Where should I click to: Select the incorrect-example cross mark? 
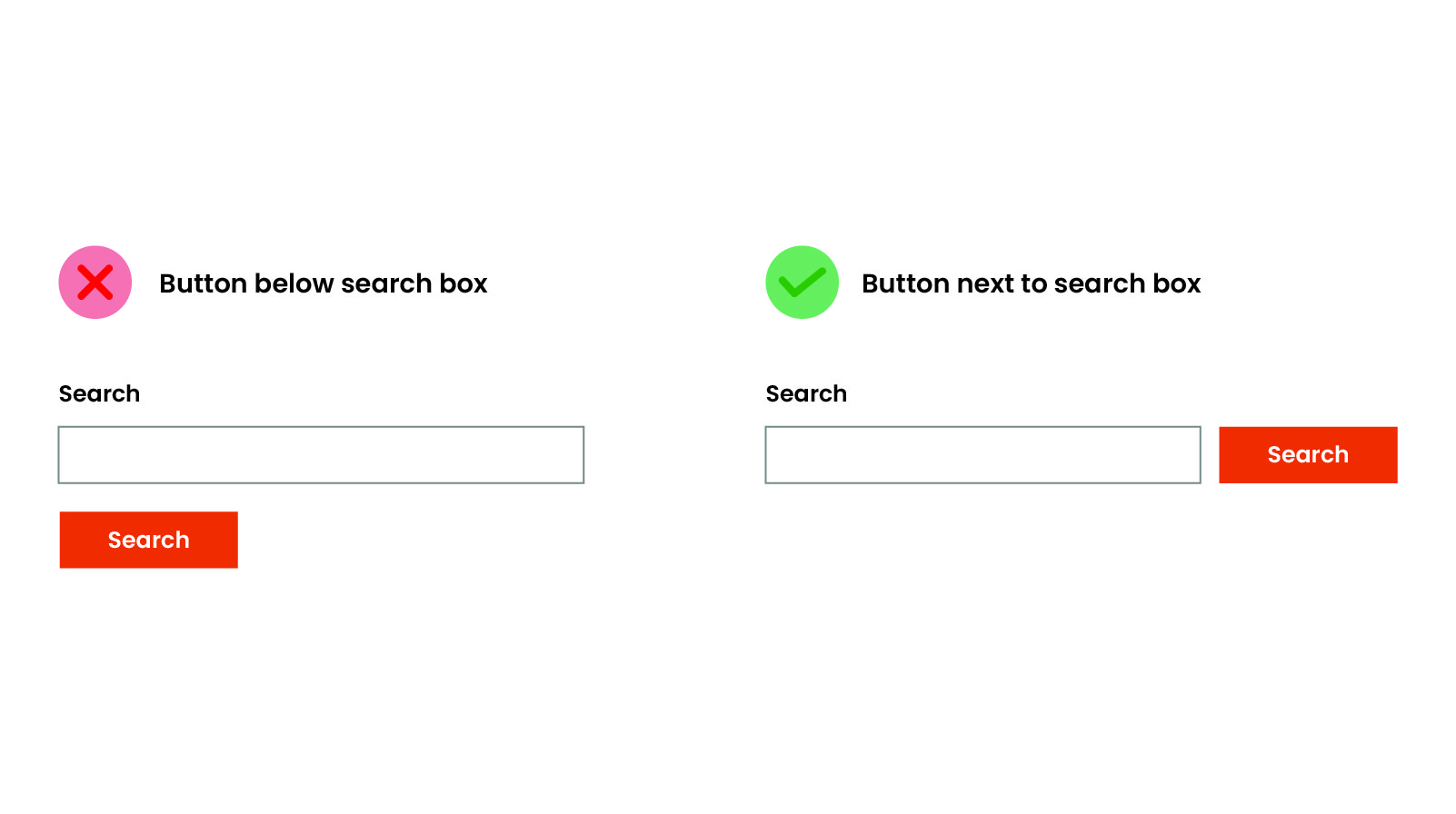pos(95,283)
